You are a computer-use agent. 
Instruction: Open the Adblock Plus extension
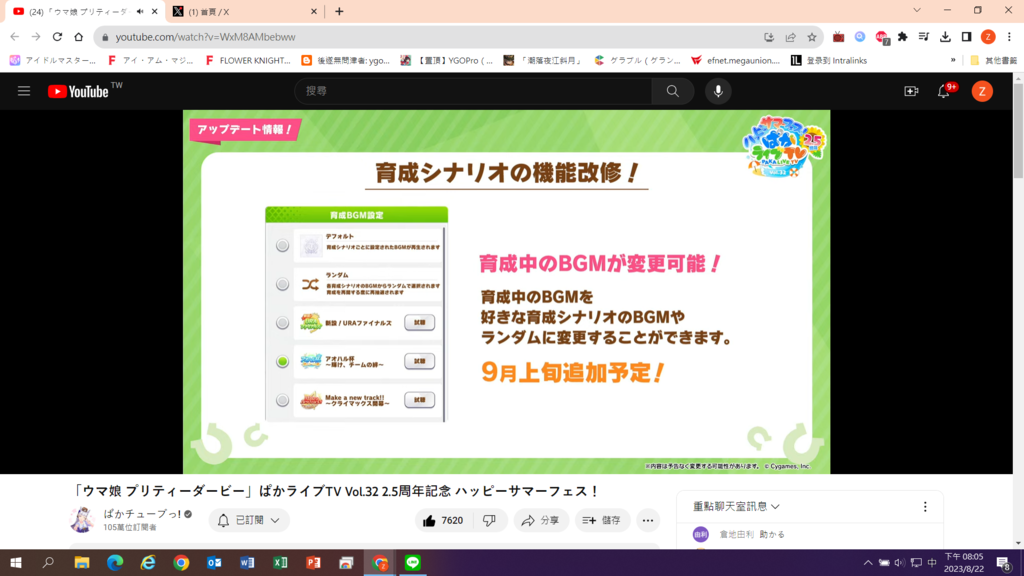(x=882, y=37)
